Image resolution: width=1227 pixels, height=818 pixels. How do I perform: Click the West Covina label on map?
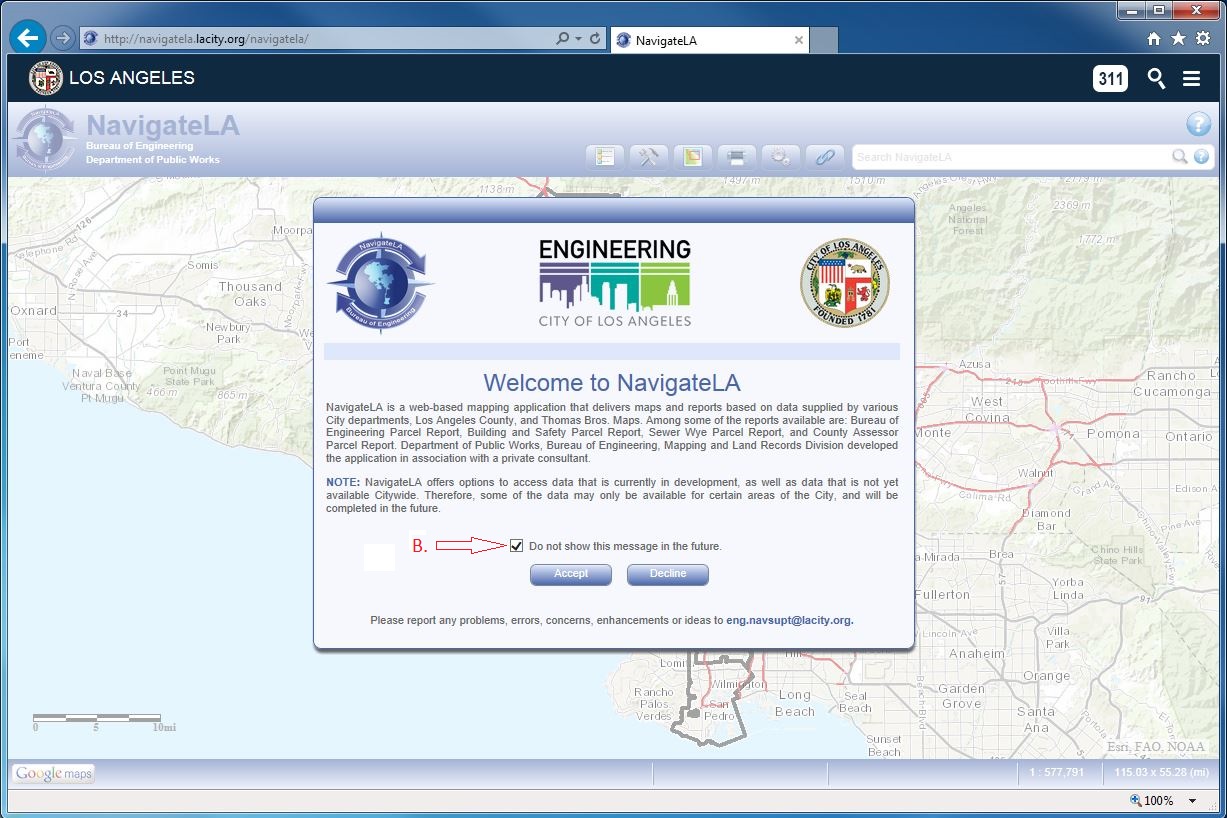[987, 409]
